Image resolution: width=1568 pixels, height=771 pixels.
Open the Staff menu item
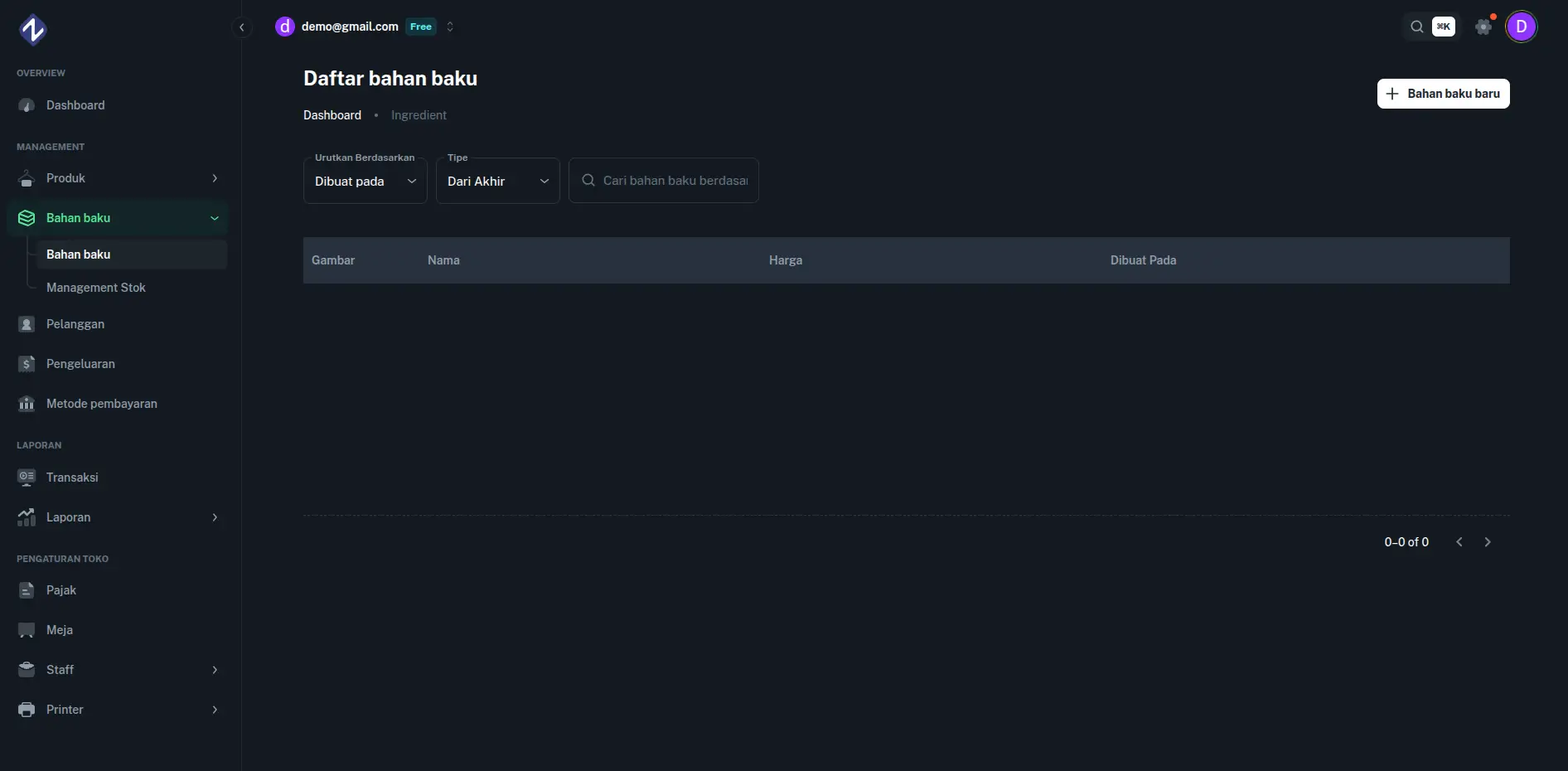60,669
